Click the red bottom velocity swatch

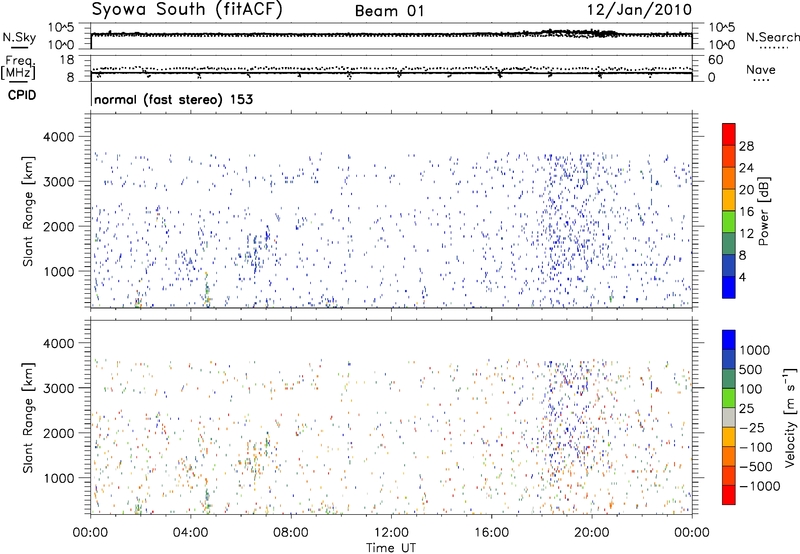(x=729, y=495)
